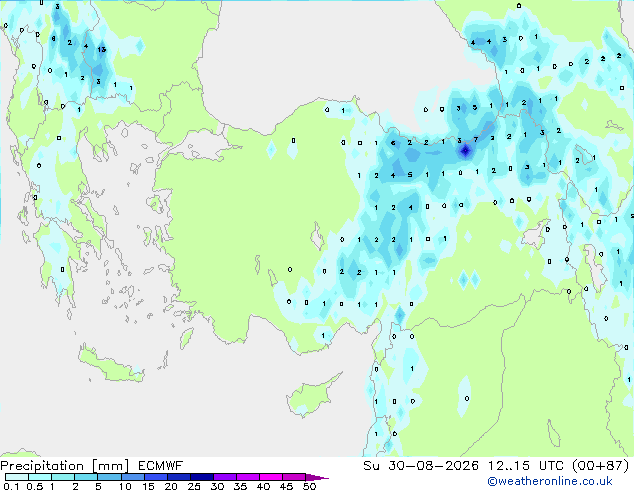Select the dark navy 25 mm legend swatch
634x490 pixels.
coord(202,477)
